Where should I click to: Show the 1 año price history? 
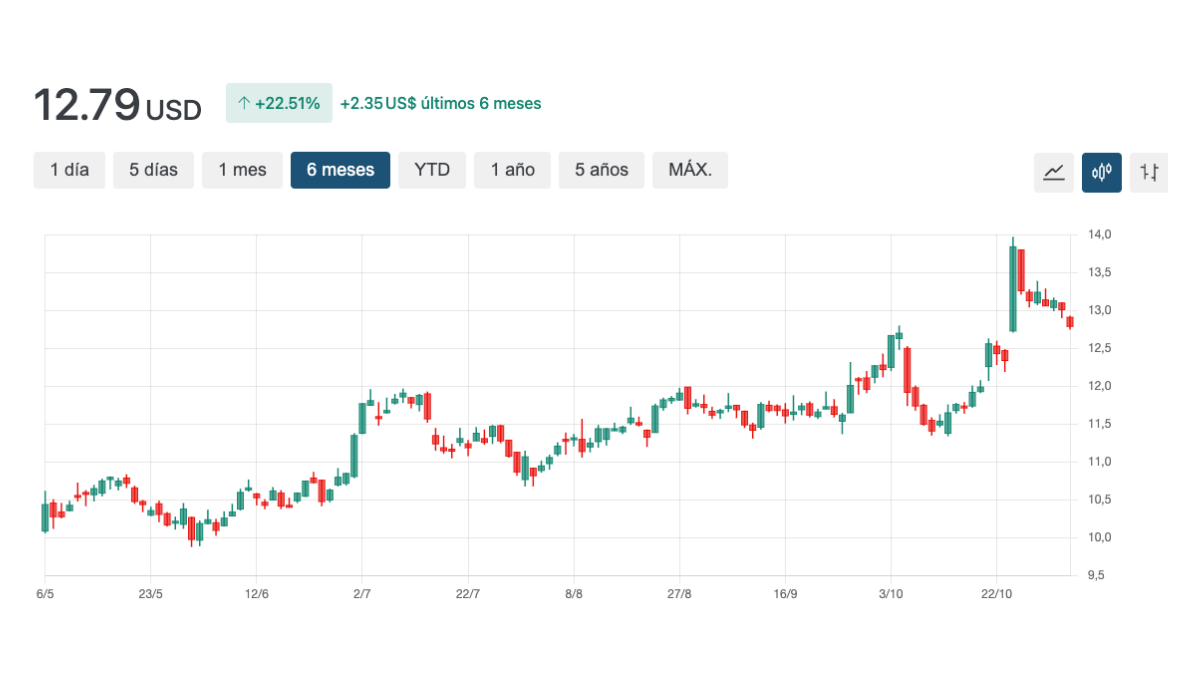(x=512, y=170)
